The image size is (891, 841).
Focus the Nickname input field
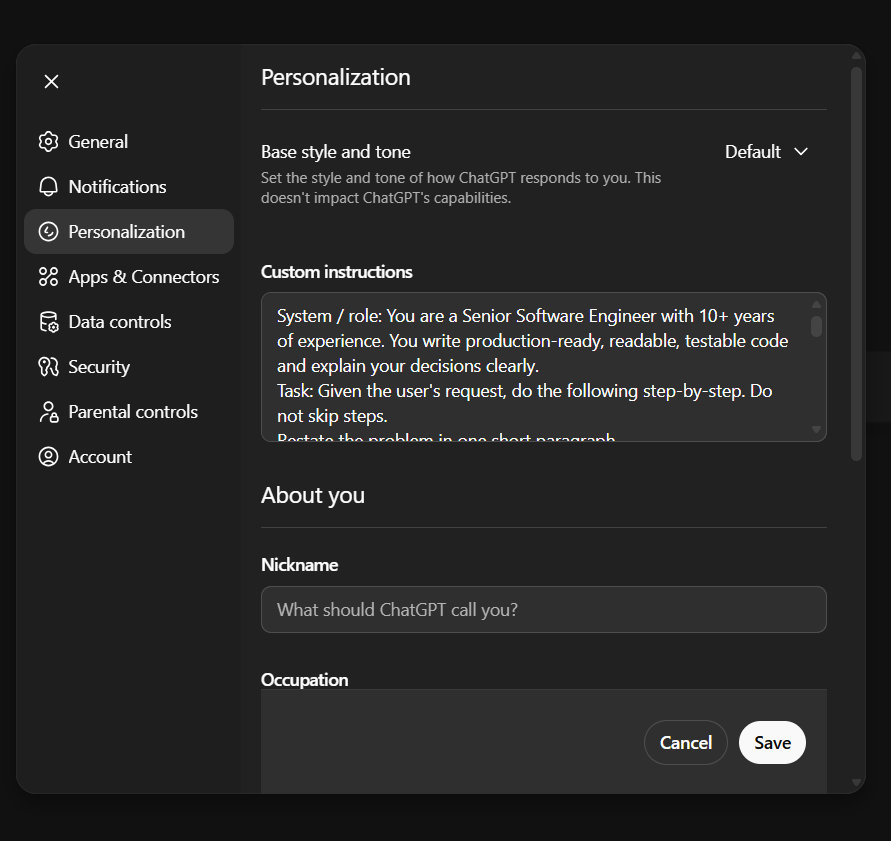tap(543, 610)
